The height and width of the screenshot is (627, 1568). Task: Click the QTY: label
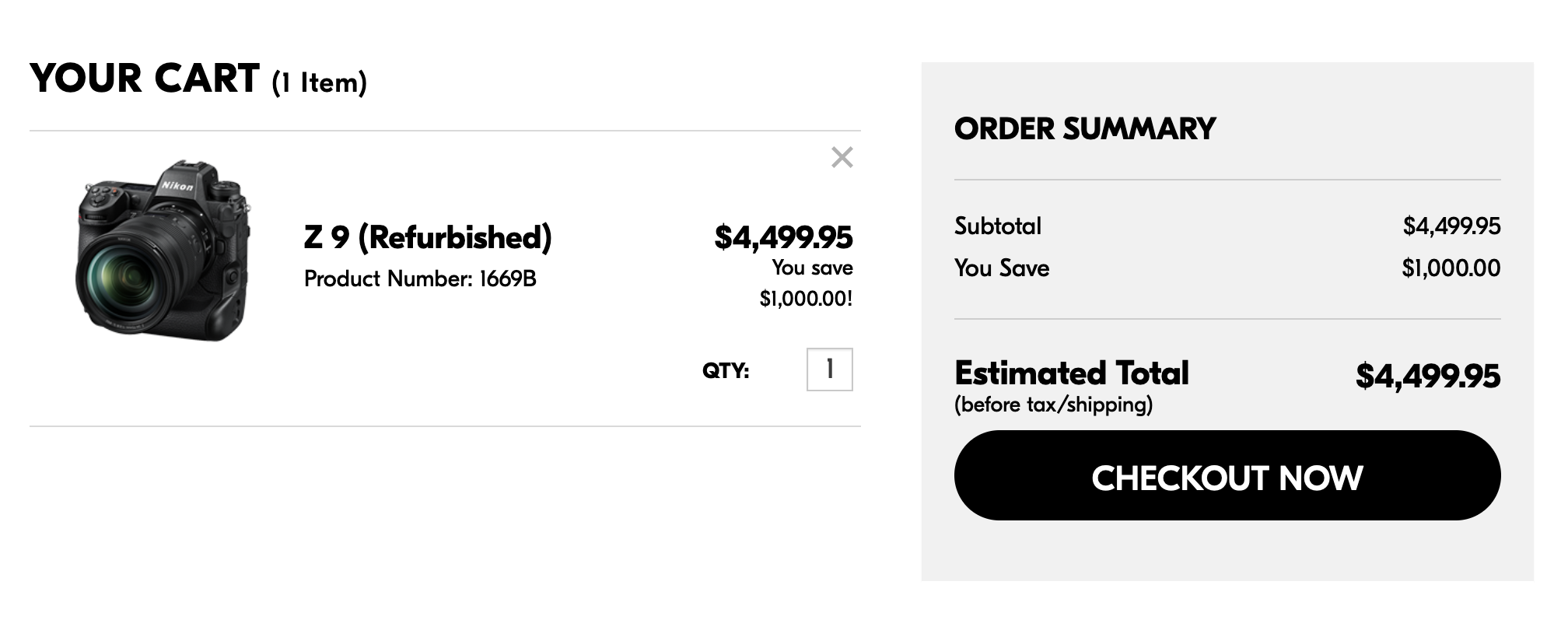click(x=725, y=370)
